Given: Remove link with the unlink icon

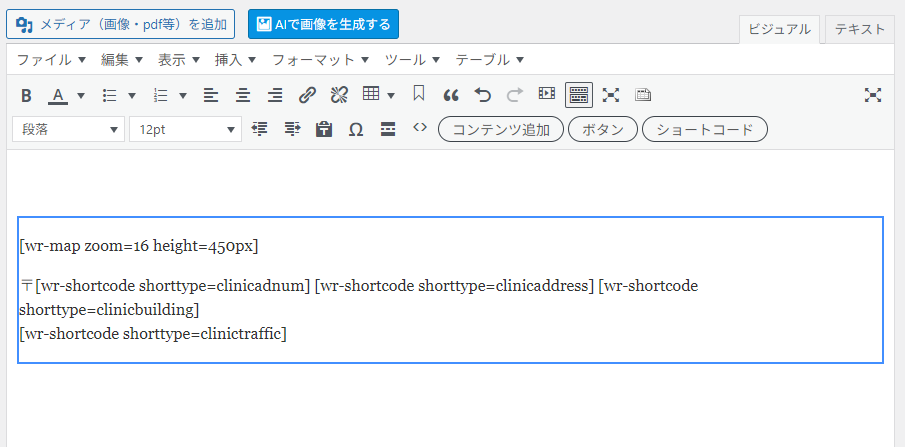Looking at the screenshot, I should click(339, 95).
